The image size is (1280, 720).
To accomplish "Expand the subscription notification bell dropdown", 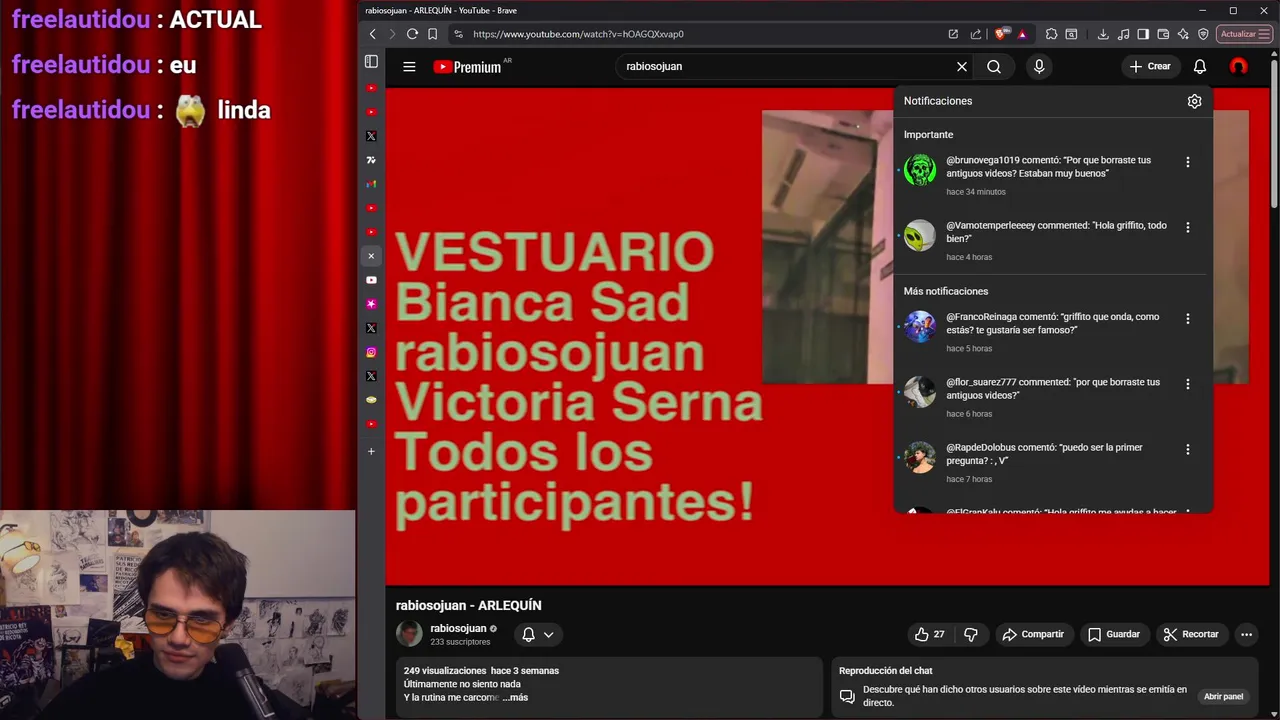I will [538, 634].
